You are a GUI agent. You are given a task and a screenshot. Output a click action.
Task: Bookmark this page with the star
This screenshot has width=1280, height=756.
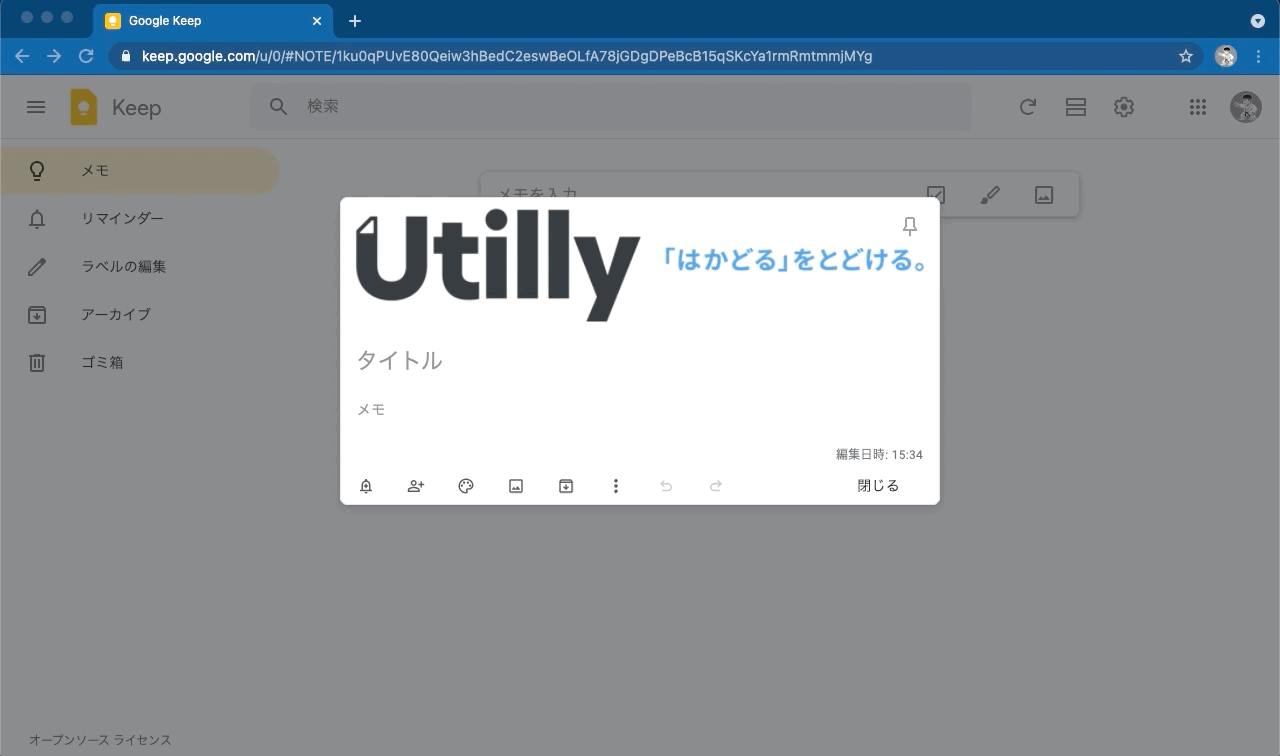tap(1186, 56)
